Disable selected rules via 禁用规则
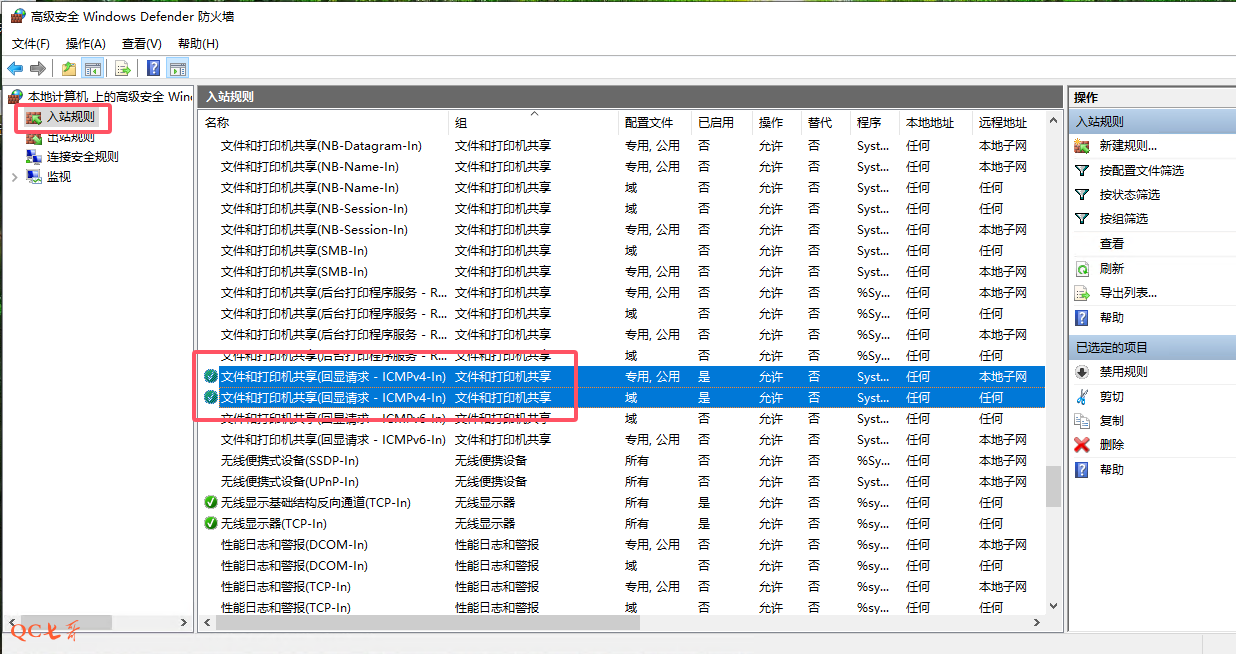This screenshot has width=1236, height=654. [1123, 372]
